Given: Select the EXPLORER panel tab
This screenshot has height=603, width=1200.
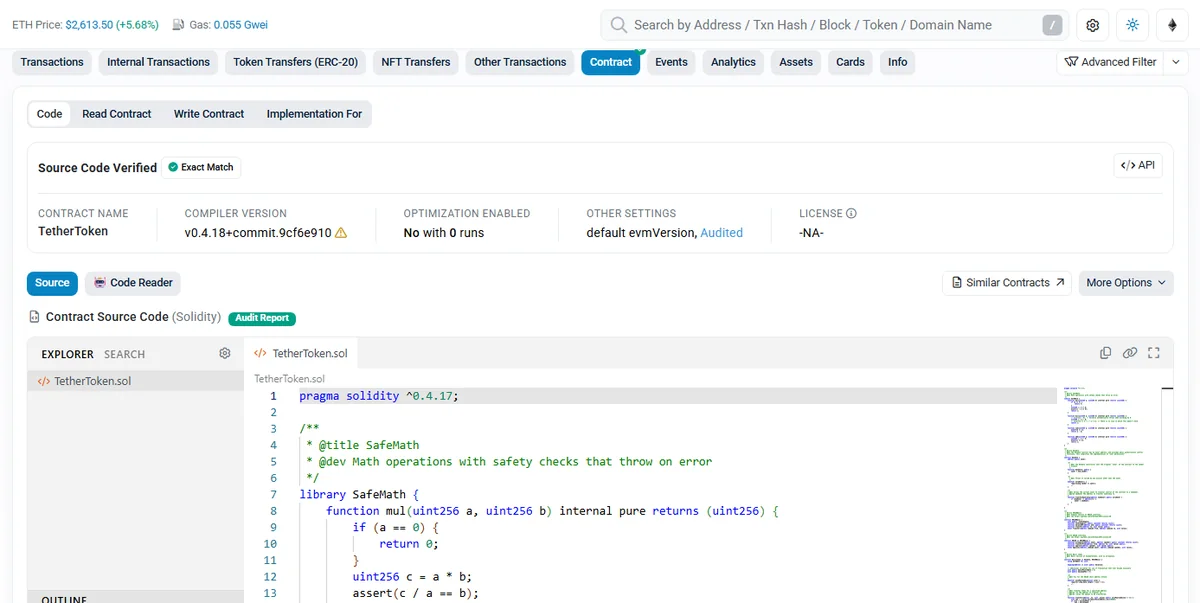Looking at the screenshot, I should (68, 354).
